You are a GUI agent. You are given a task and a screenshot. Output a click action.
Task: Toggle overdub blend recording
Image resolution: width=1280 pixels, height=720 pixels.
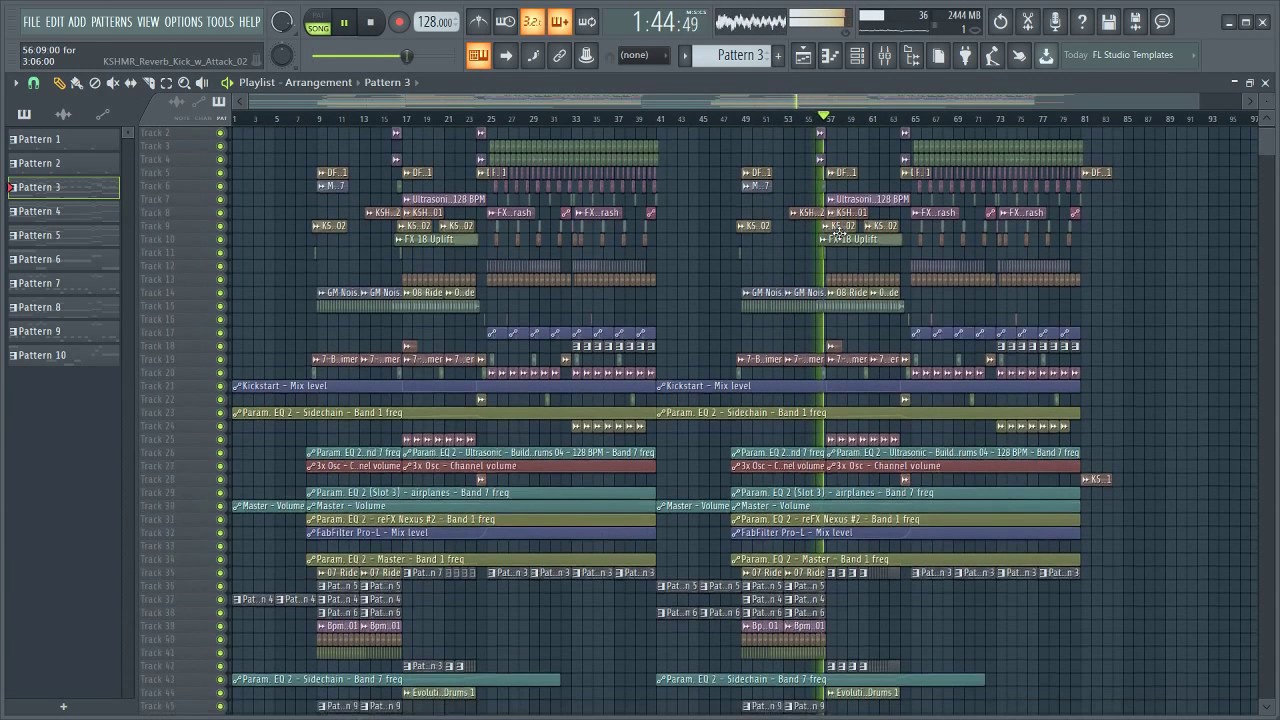pos(559,22)
